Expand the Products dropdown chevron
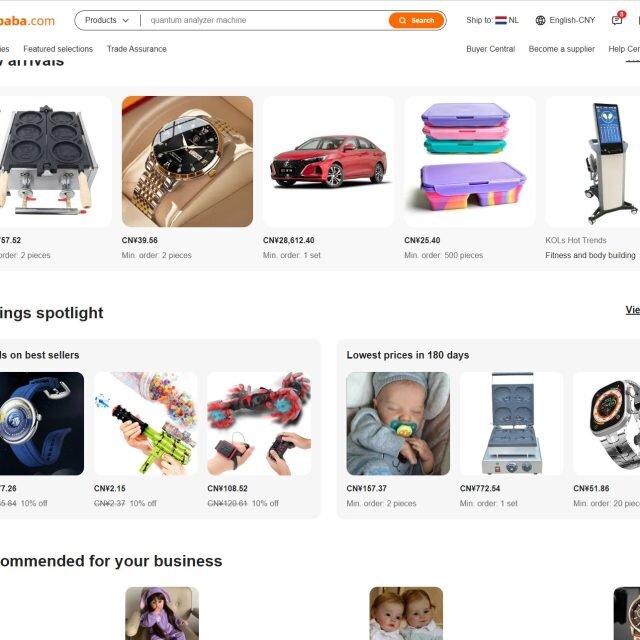This screenshot has width=640, height=640. (x=125, y=20)
